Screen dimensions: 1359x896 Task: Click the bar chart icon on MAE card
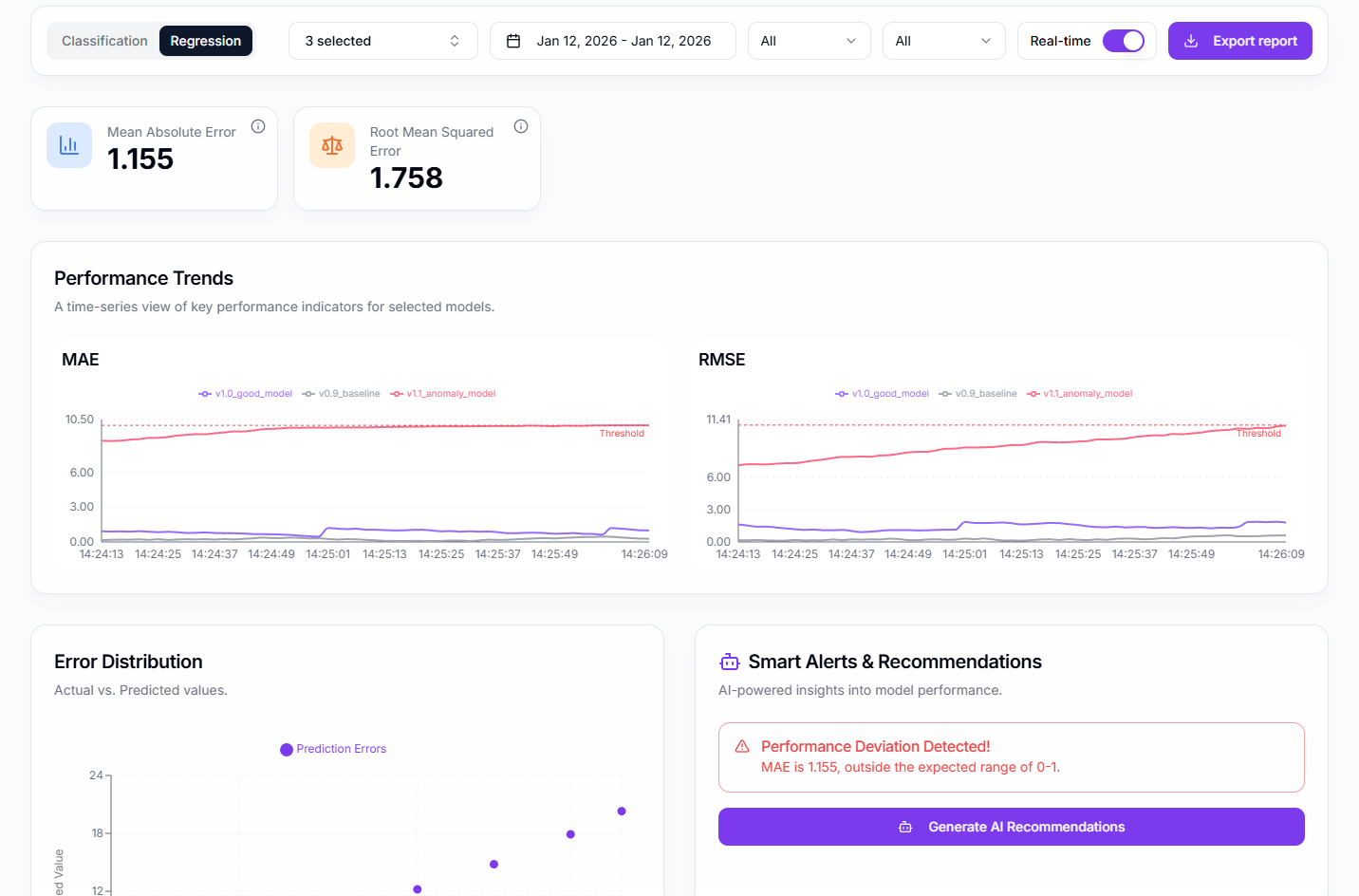tap(69, 145)
